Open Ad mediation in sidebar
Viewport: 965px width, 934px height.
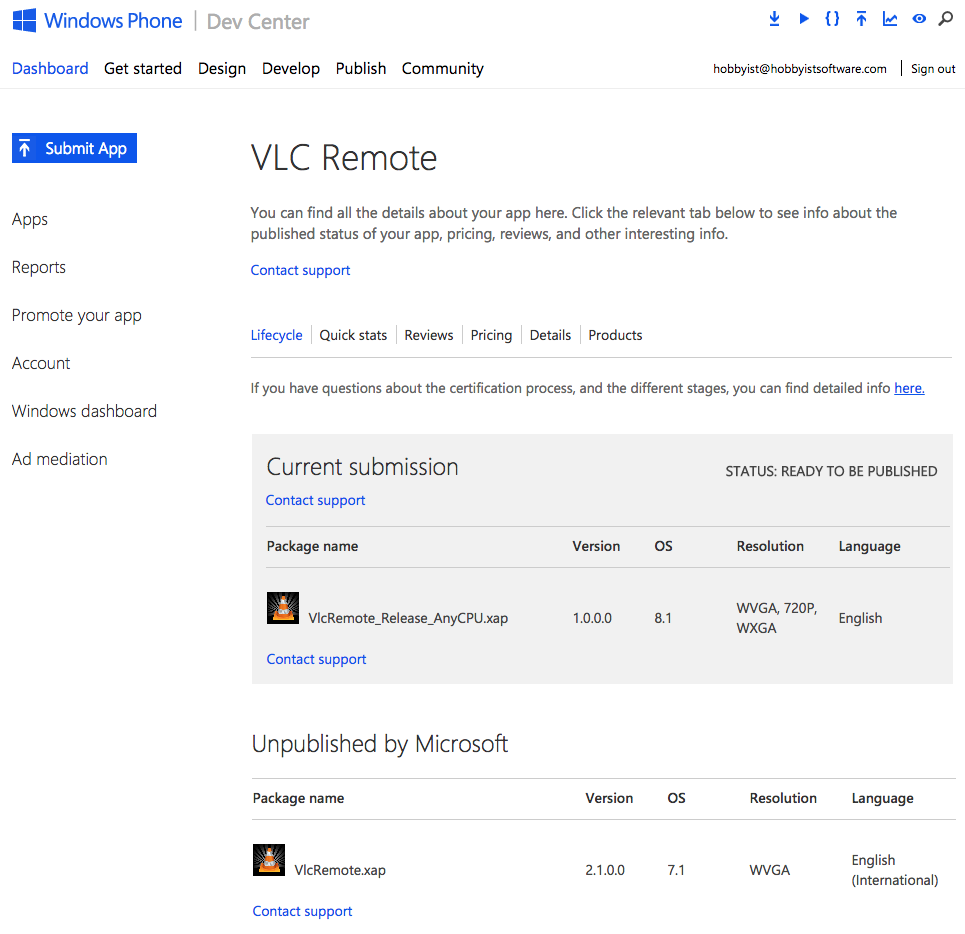[60, 459]
